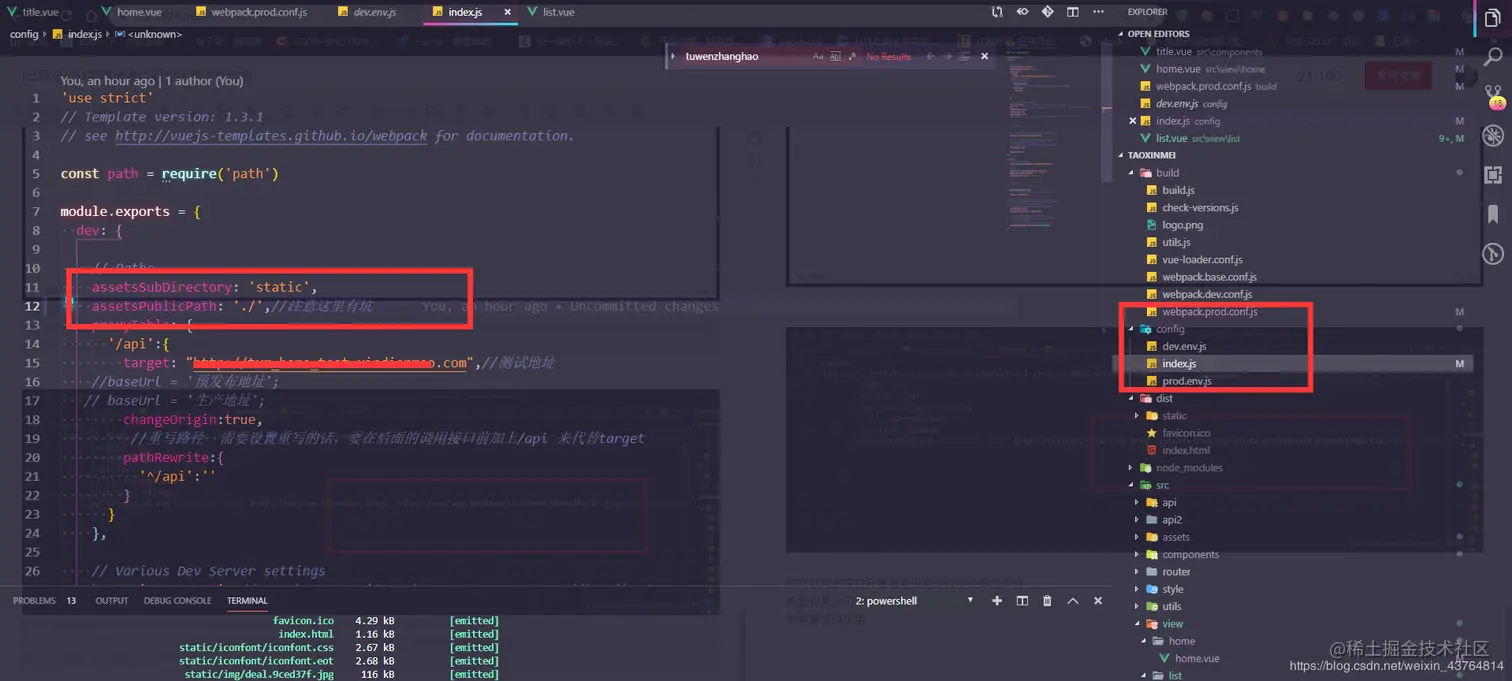This screenshot has height=681, width=1512.
Task: Click the <unknown> breadcrumb segment
Action: [149, 34]
